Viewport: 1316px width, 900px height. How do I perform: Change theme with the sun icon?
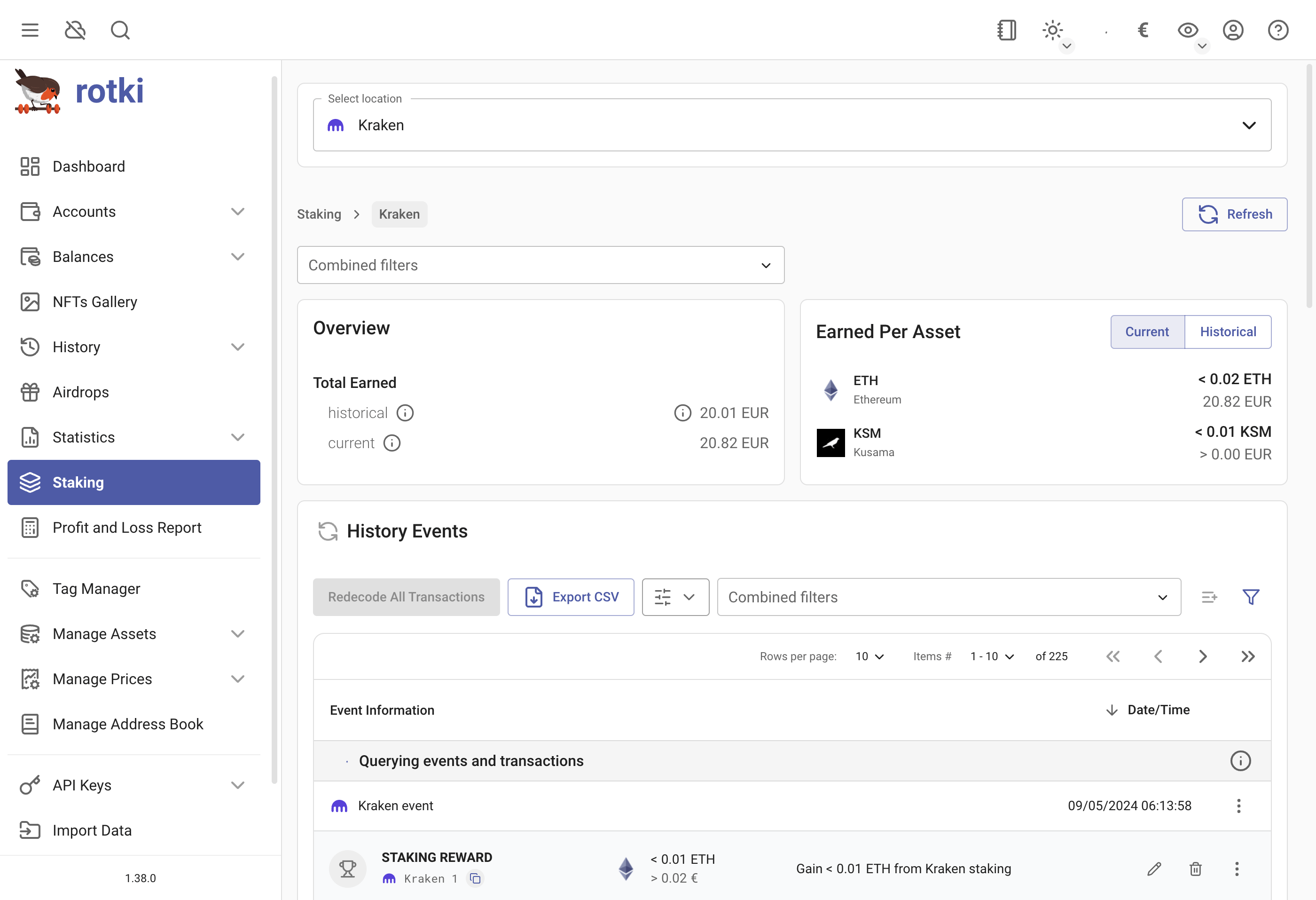(x=1053, y=30)
